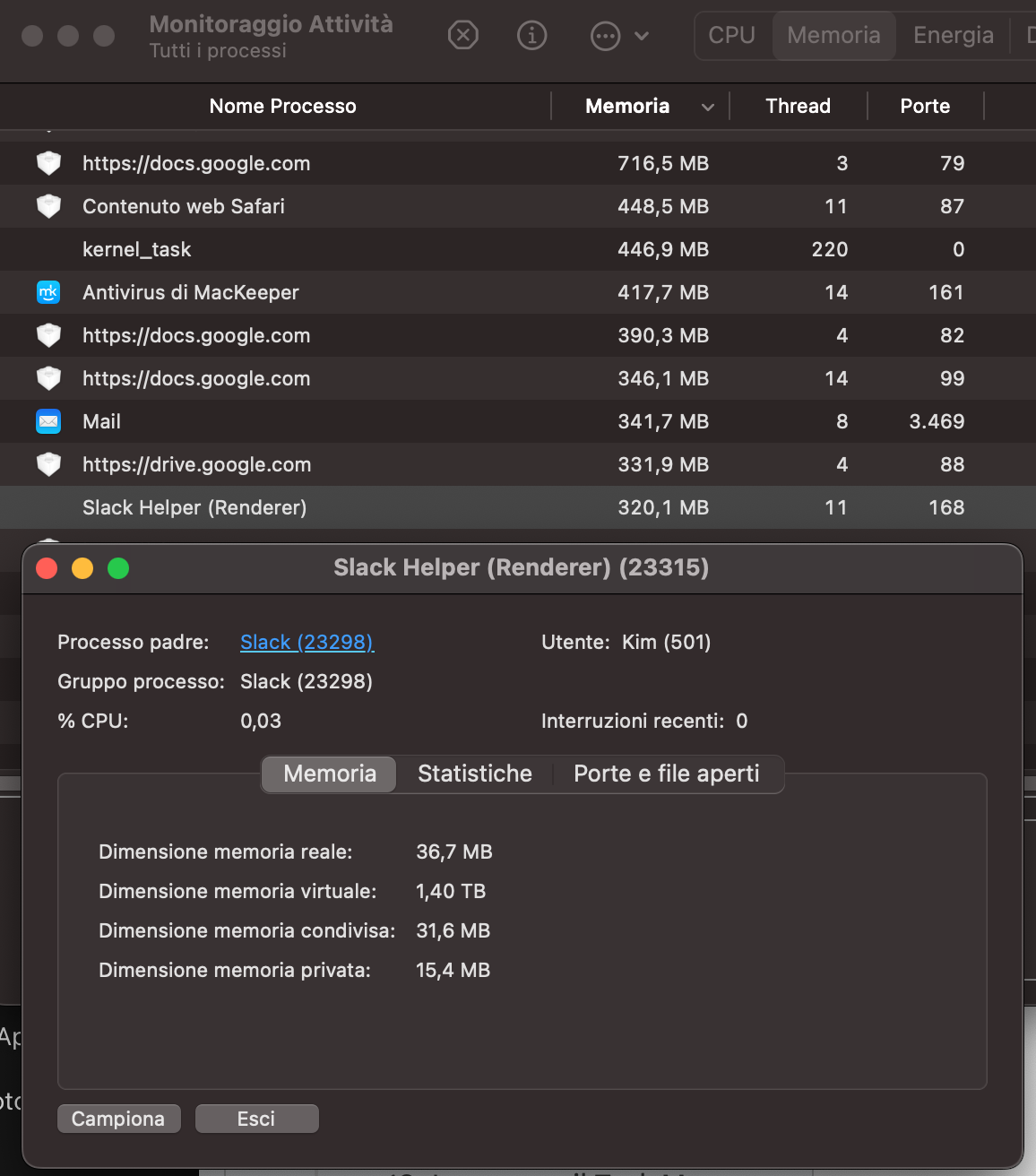Sort by the Thread column header
The width and height of the screenshot is (1036, 1176).
click(798, 106)
